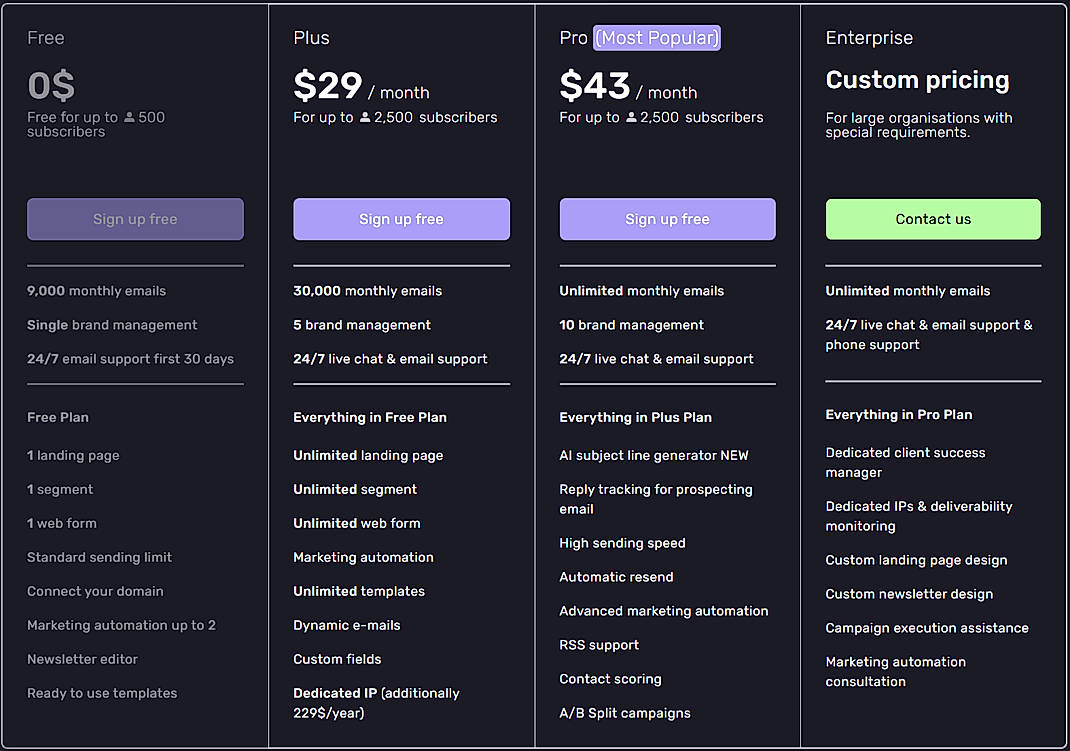The height and width of the screenshot is (751, 1070).
Task: Click 'Dedicated client success manager'
Action: click(906, 462)
